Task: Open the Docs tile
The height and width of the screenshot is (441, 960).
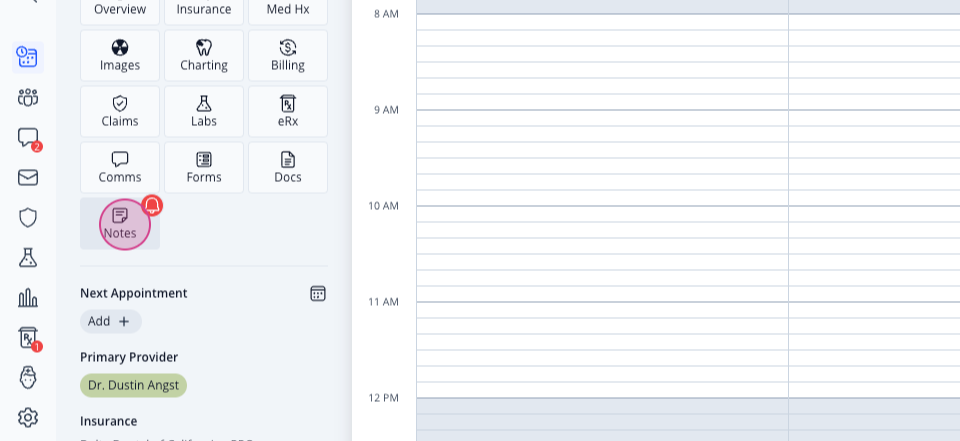Action: [x=288, y=167]
